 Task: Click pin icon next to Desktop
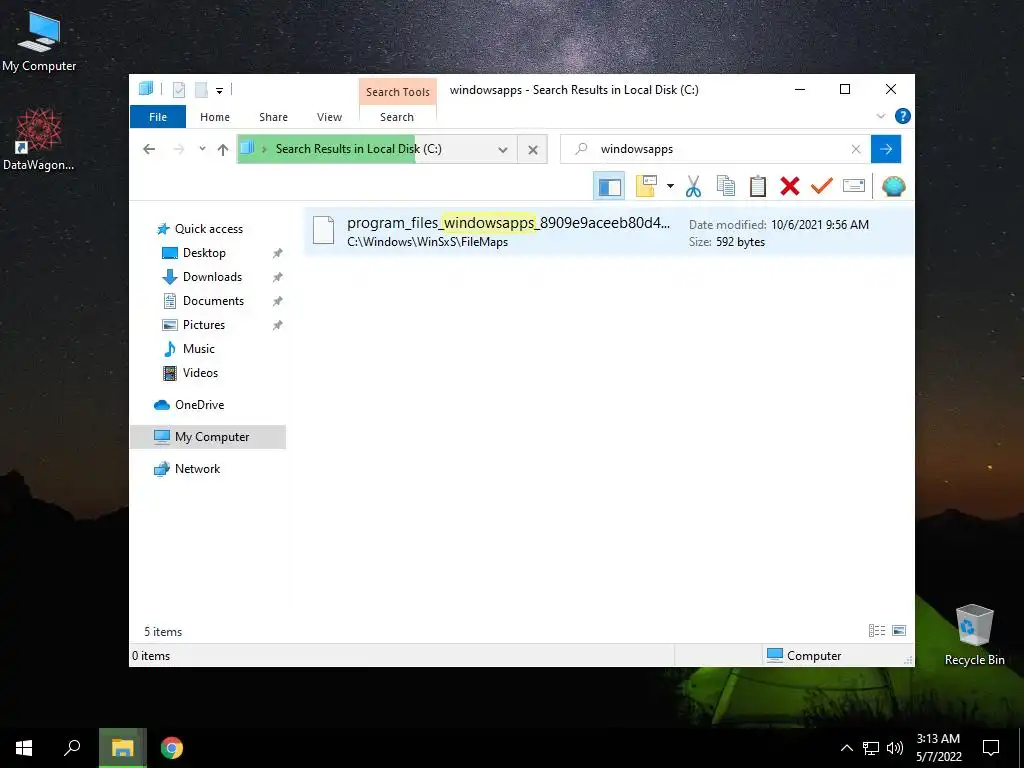pos(278,253)
